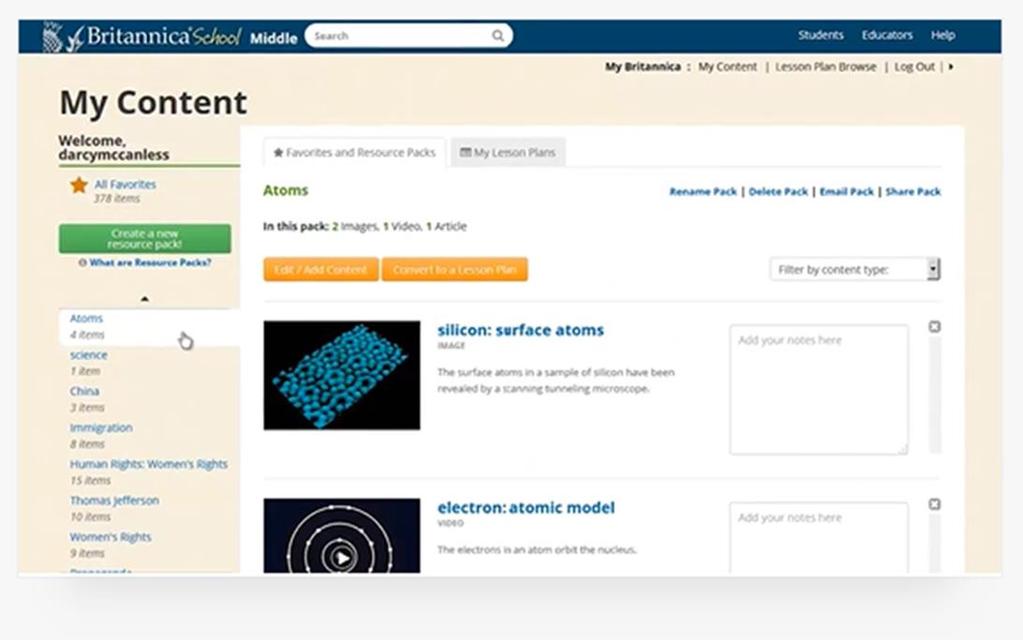
Task: Open the Educators menu
Action: (x=887, y=35)
